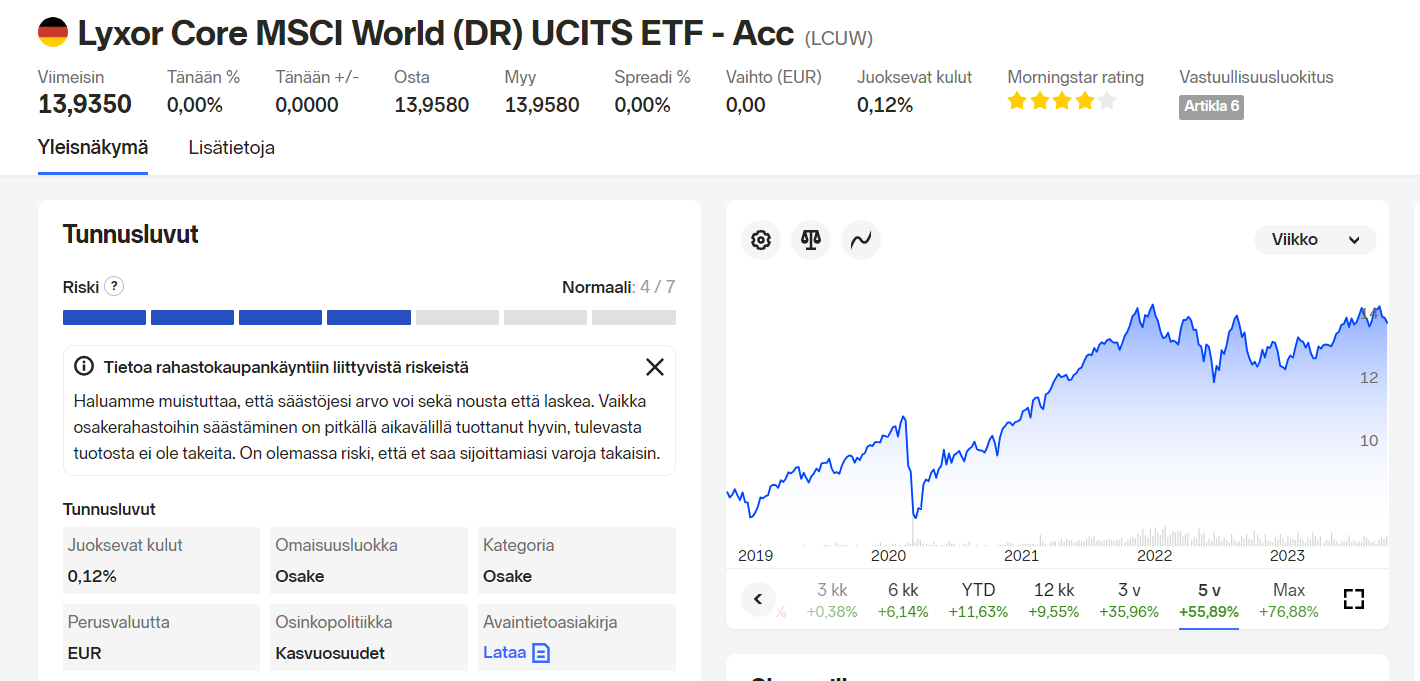Click the Morningstar rating stars
This screenshot has width=1420, height=681.
1061,101
